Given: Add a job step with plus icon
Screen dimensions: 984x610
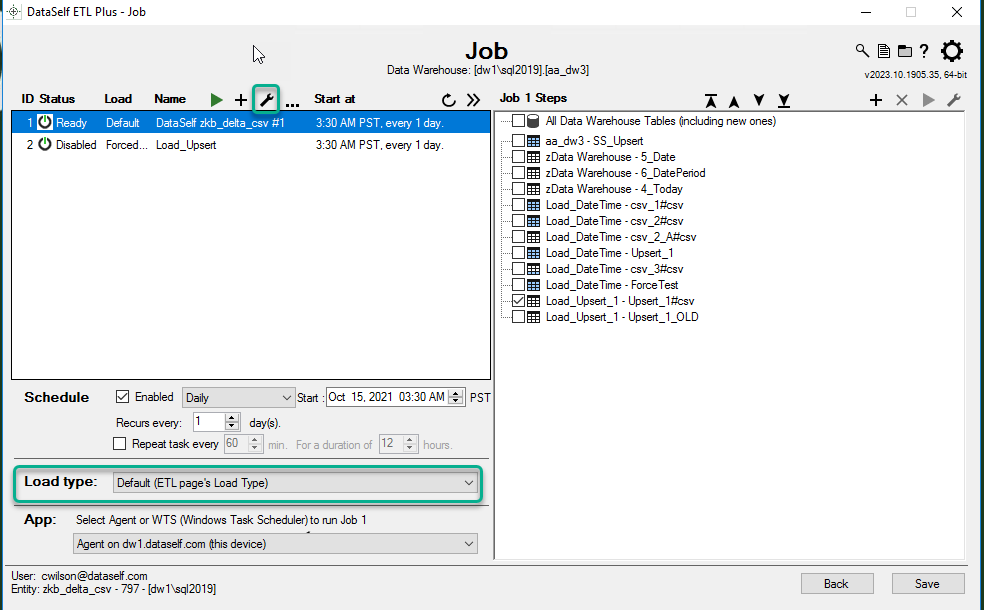Looking at the screenshot, I should point(876,100).
